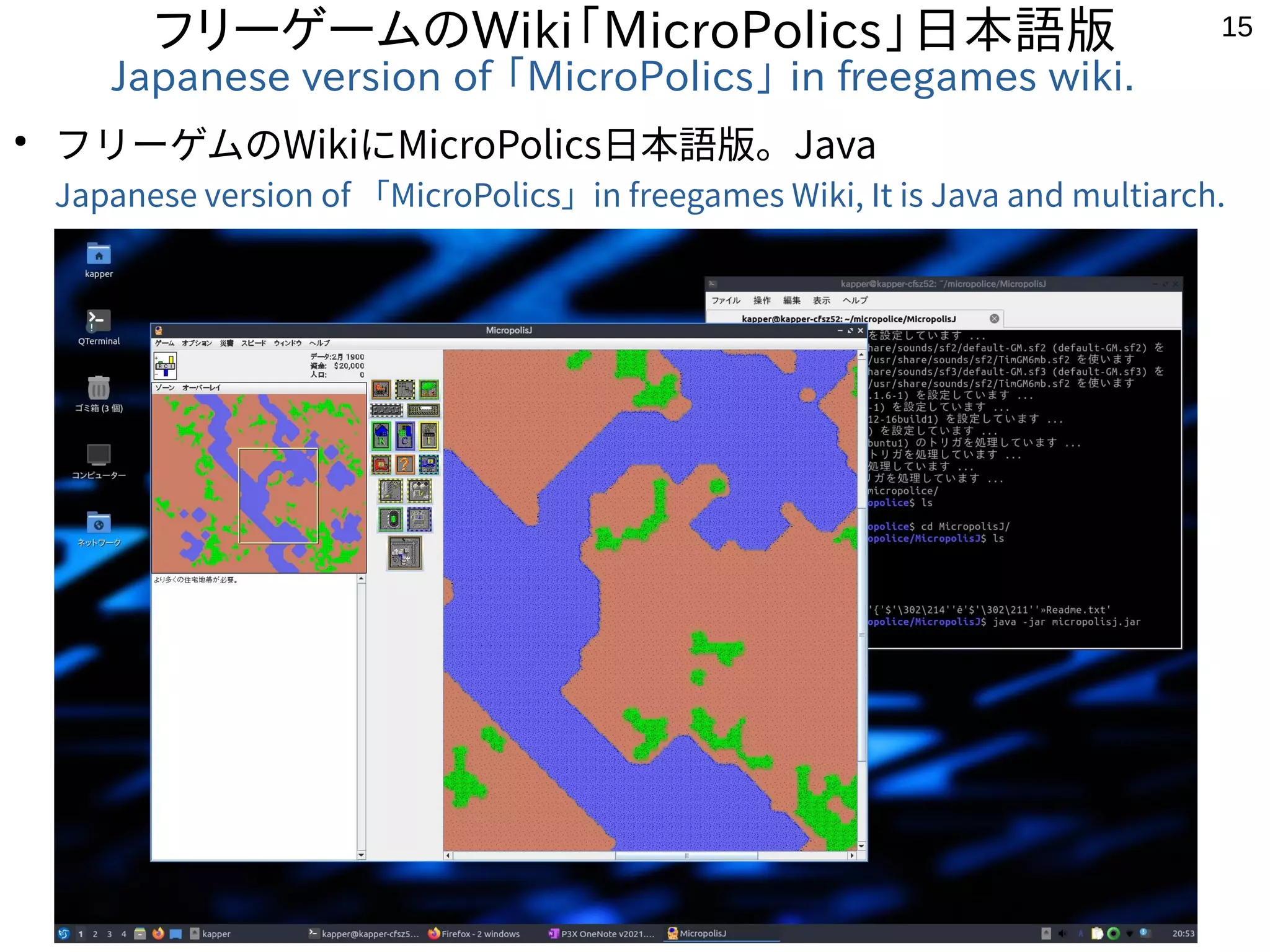The height and width of the screenshot is (952, 1270).
Task: Open the オーバーレイ dropdown above minimap
Action: pyautogui.click(x=202, y=387)
